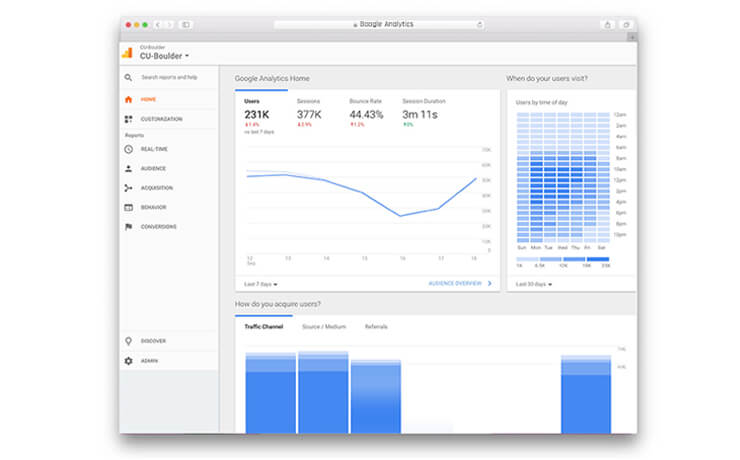Click the 231K users value
Viewport: 740px width, 460px height.
coord(257,115)
